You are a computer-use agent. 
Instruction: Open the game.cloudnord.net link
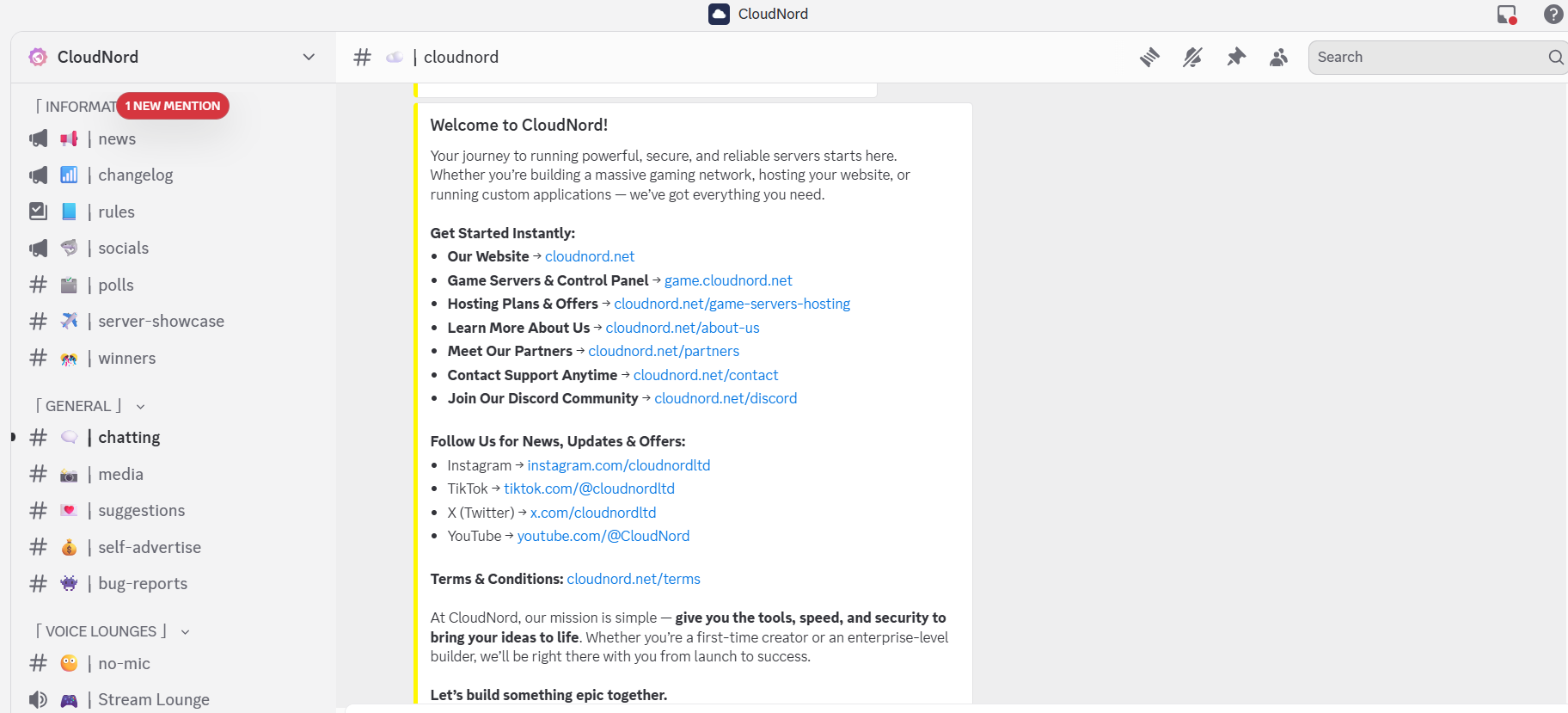coord(728,280)
